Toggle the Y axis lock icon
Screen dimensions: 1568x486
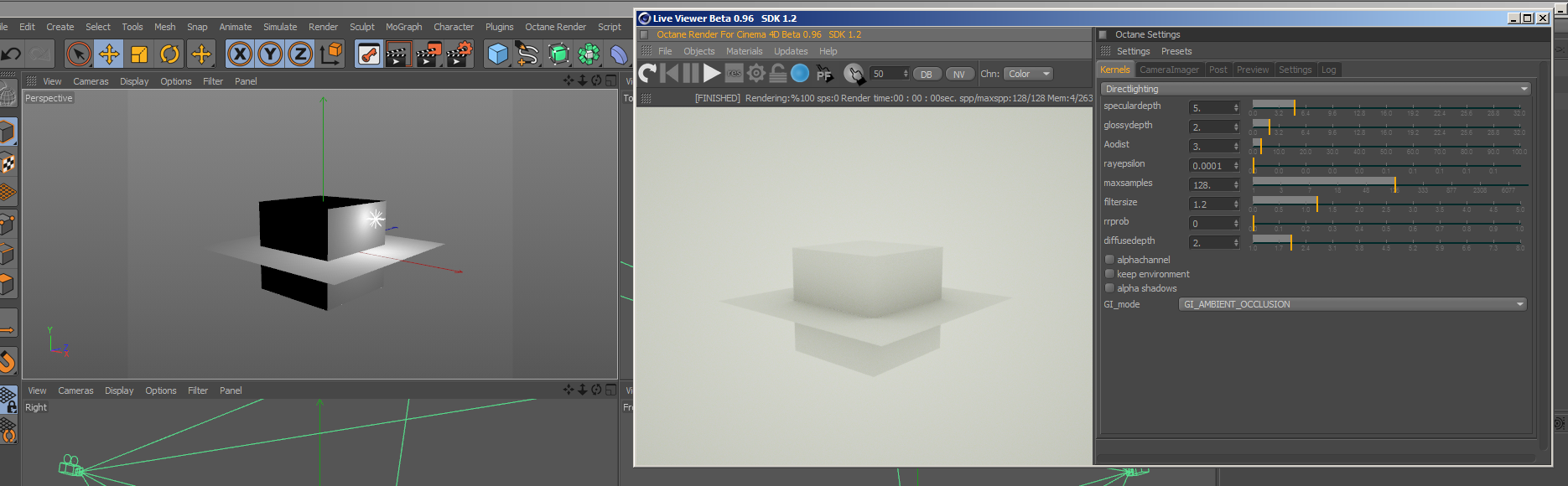coord(270,54)
